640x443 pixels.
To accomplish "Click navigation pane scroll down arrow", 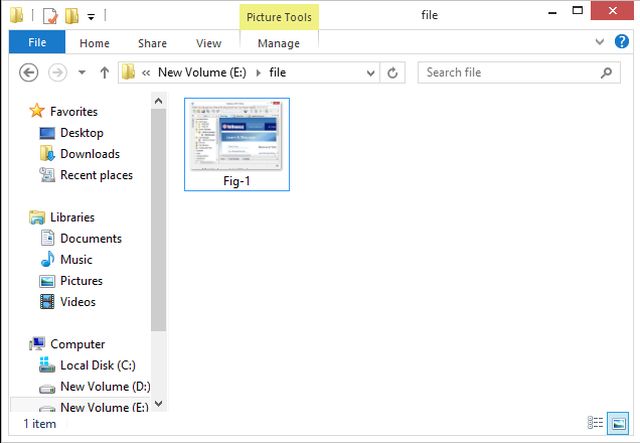I will pos(158,404).
